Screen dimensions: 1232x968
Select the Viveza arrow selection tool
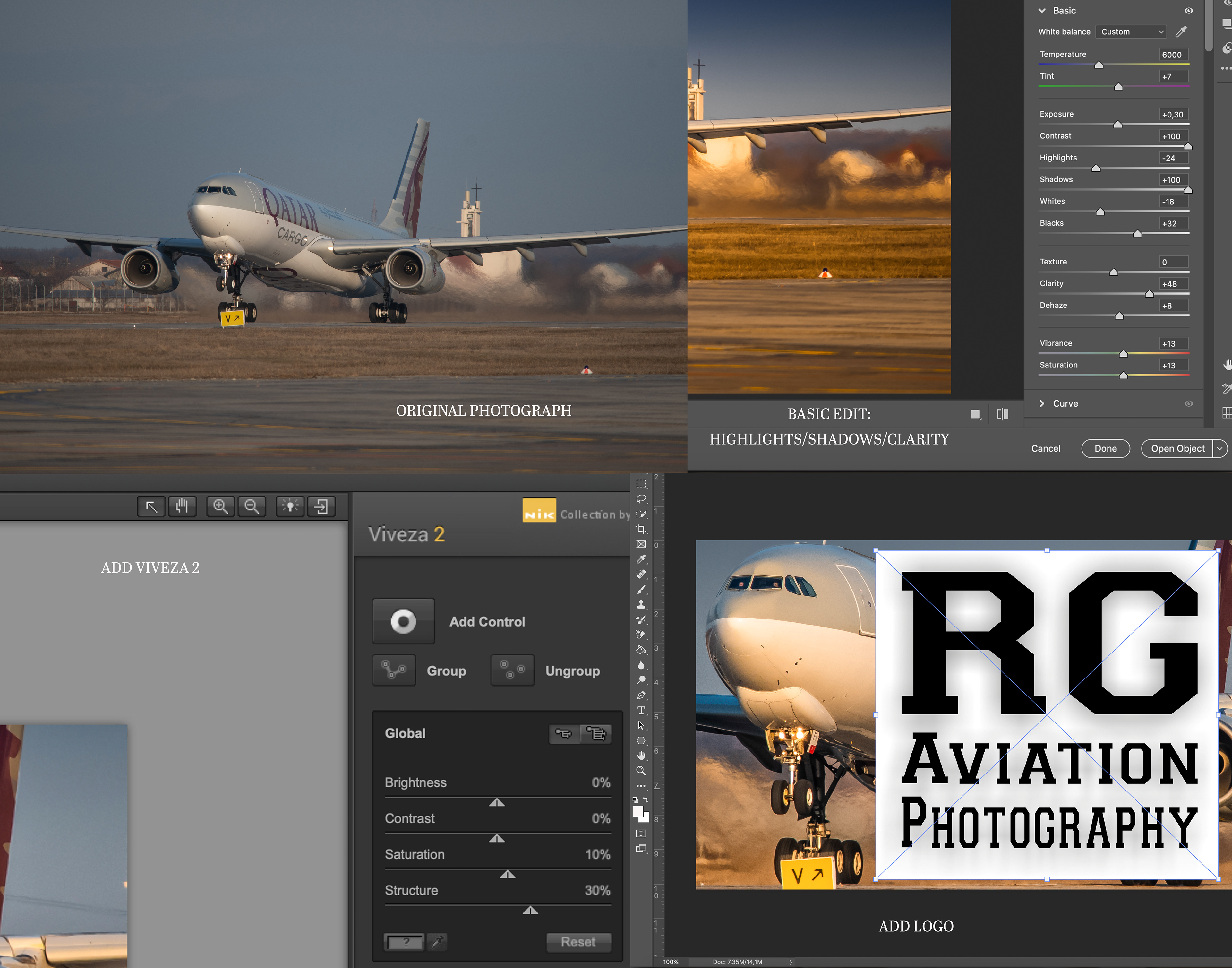click(x=151, y=507)
